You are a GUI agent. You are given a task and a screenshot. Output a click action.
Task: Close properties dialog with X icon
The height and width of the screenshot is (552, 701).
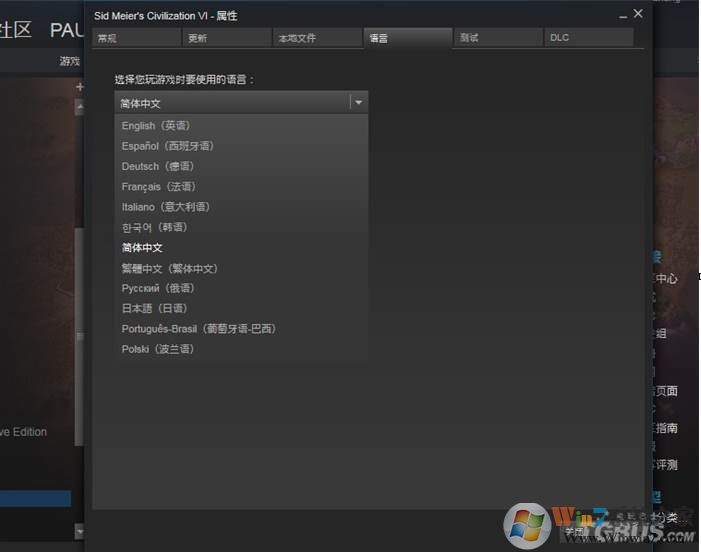pos(638,14)
